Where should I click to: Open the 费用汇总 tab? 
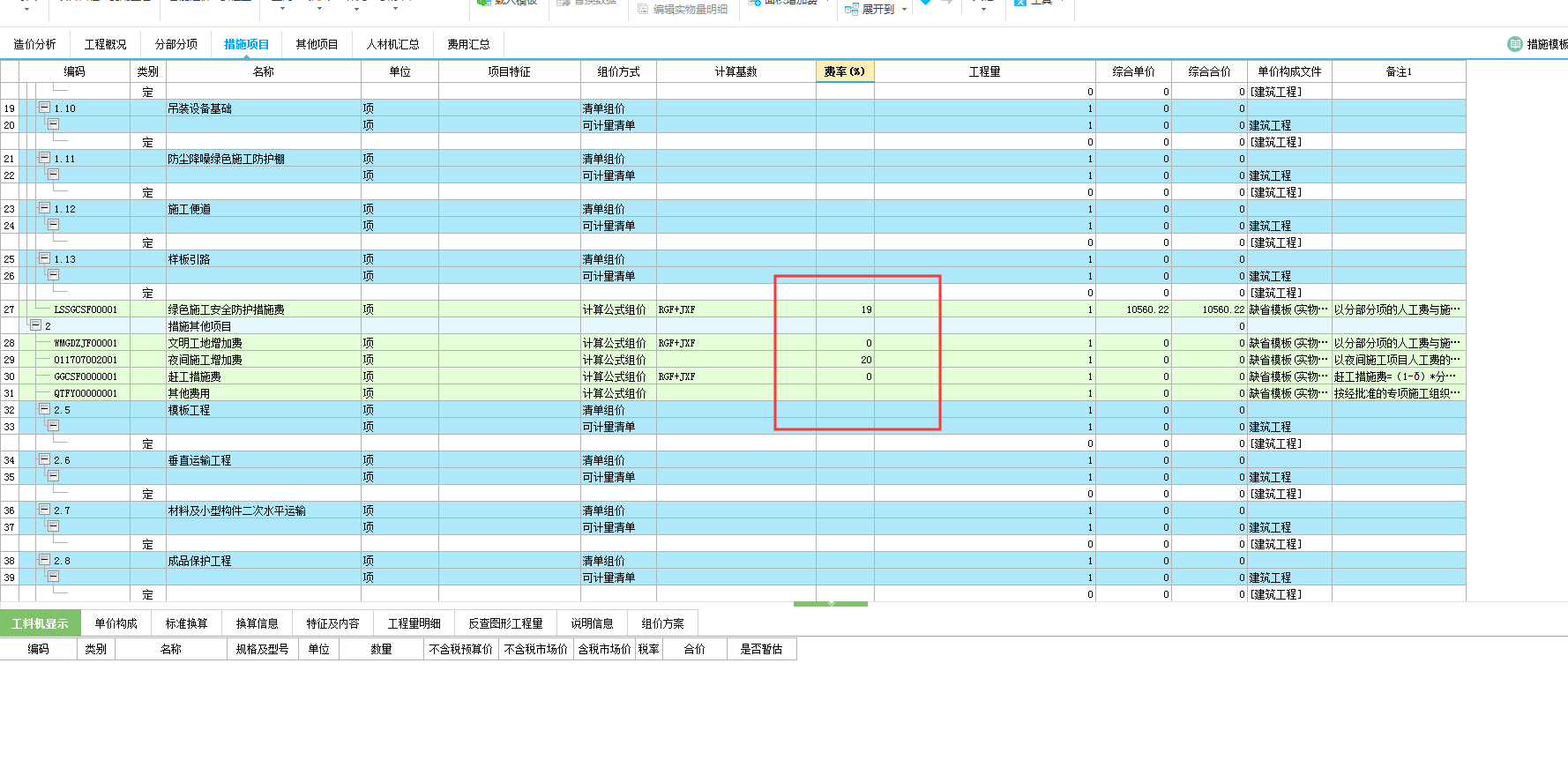coord(468,44)
